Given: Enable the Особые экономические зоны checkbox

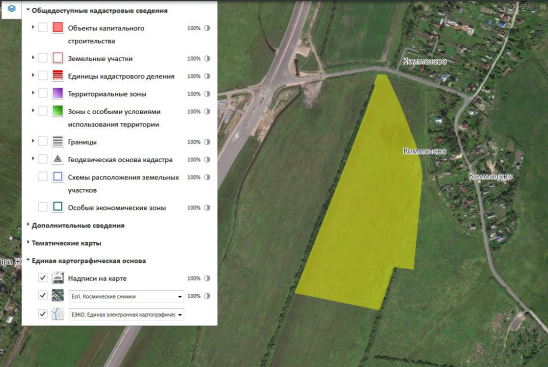Looking at the screenshot, I should tap(43, 207).
